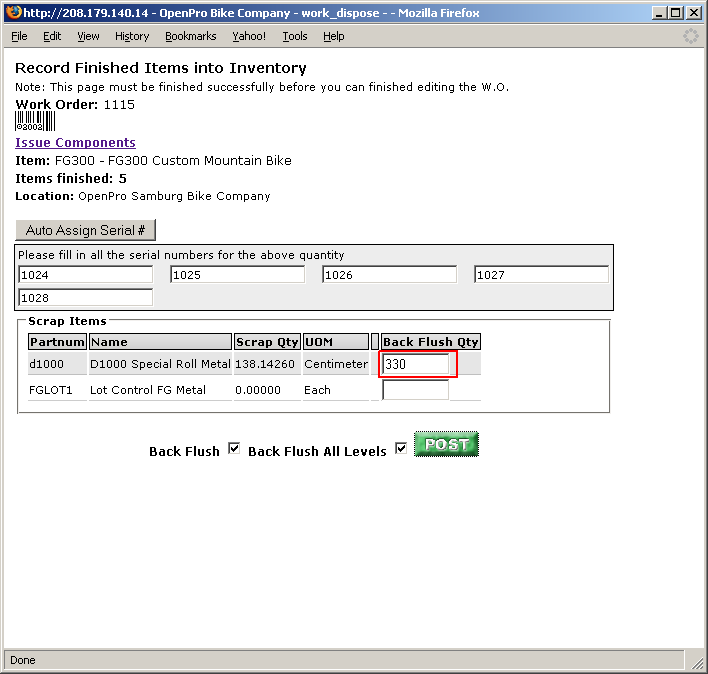Click the window resize grip corner

(697, 663)
